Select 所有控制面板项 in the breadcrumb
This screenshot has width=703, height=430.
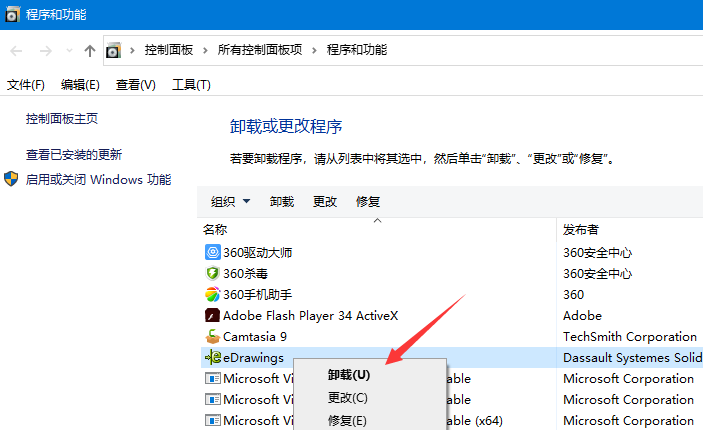click(x=260, y=50)
